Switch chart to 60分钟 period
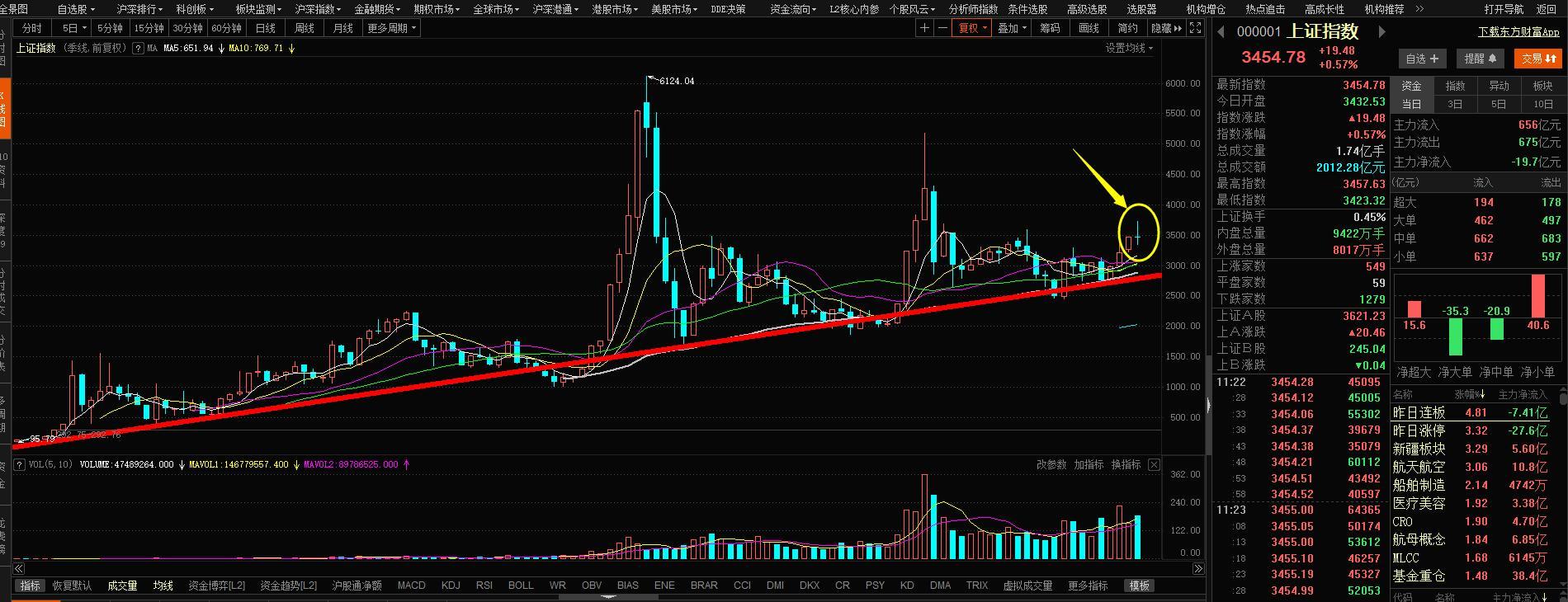This screenshot has width=1568, height=602. [226, 28]
